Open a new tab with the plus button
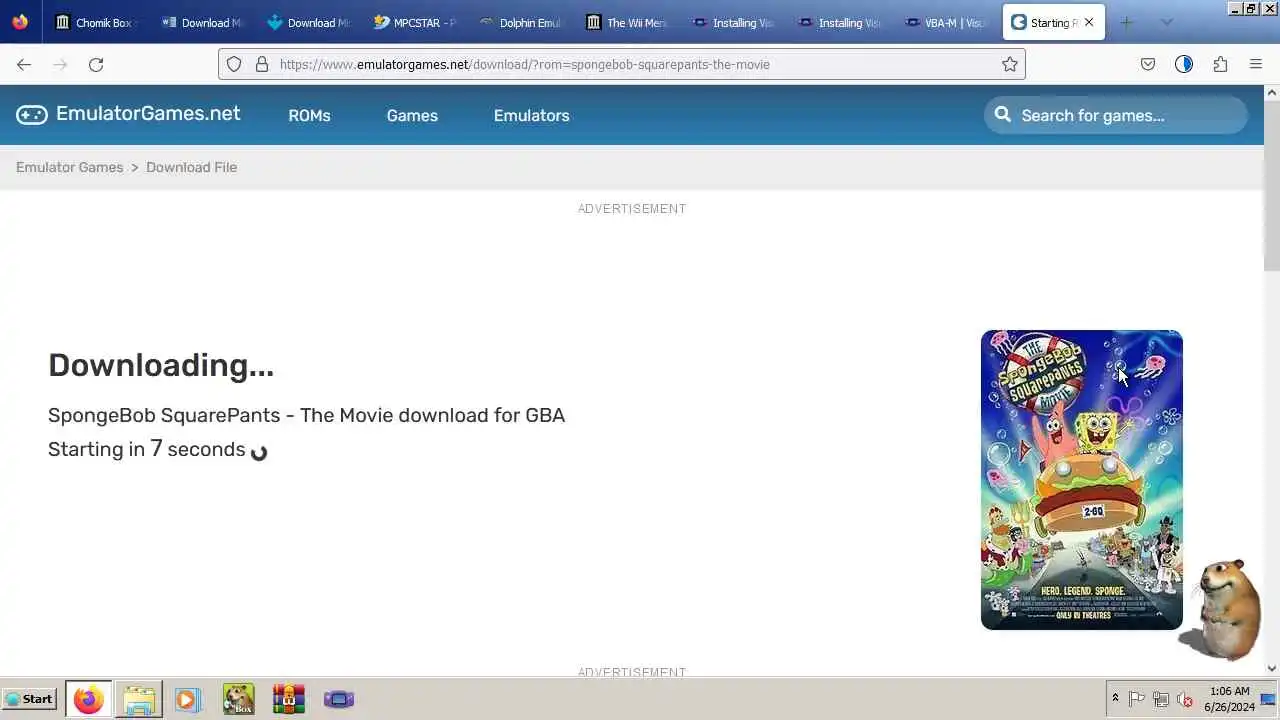The image size is (1280, 720). pyautogui.click(x=1126, y=22)
